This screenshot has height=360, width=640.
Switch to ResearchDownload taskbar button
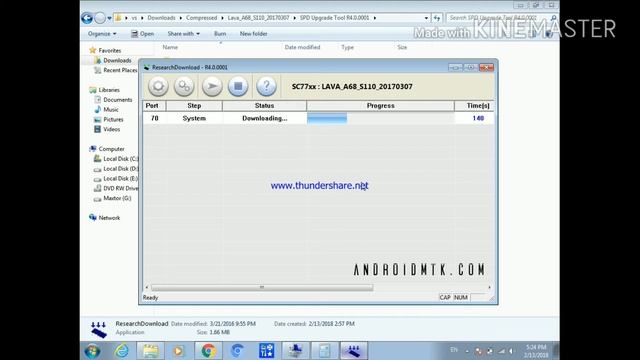click(353, 351)
